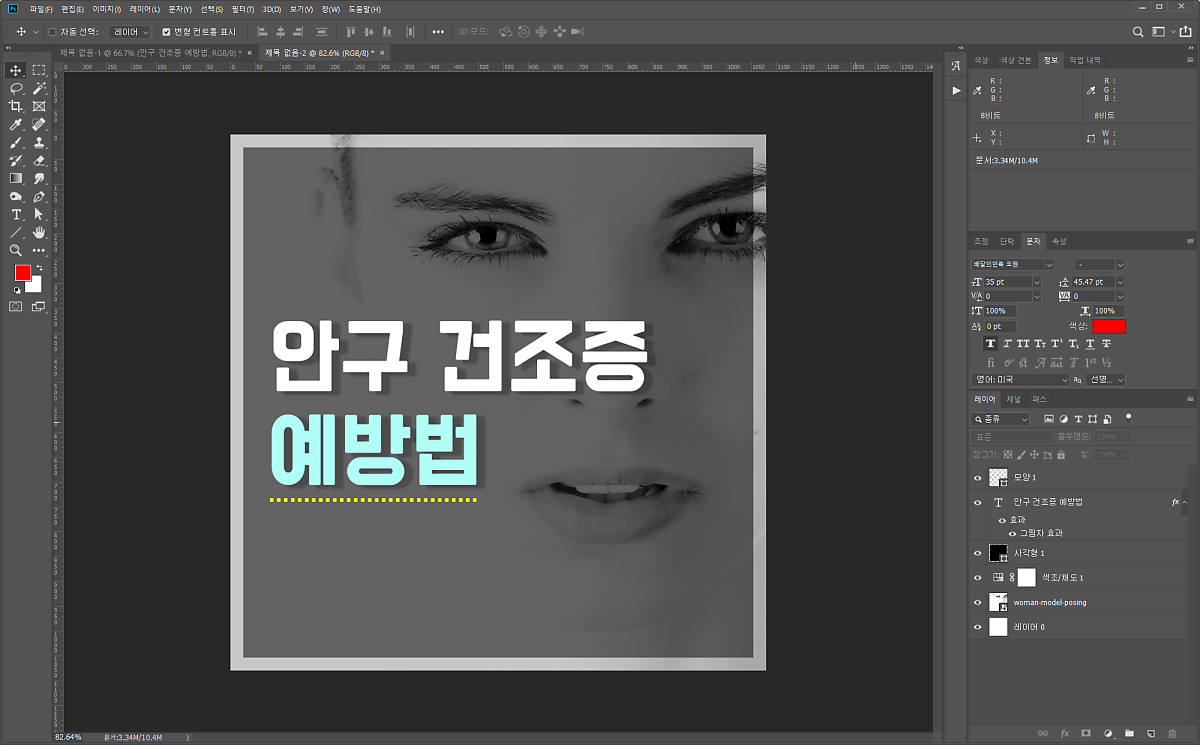The height and width of the screenshot is (745, 1200).
Task: Open the 필터(T) menu
Action: (x=241, y=9)
